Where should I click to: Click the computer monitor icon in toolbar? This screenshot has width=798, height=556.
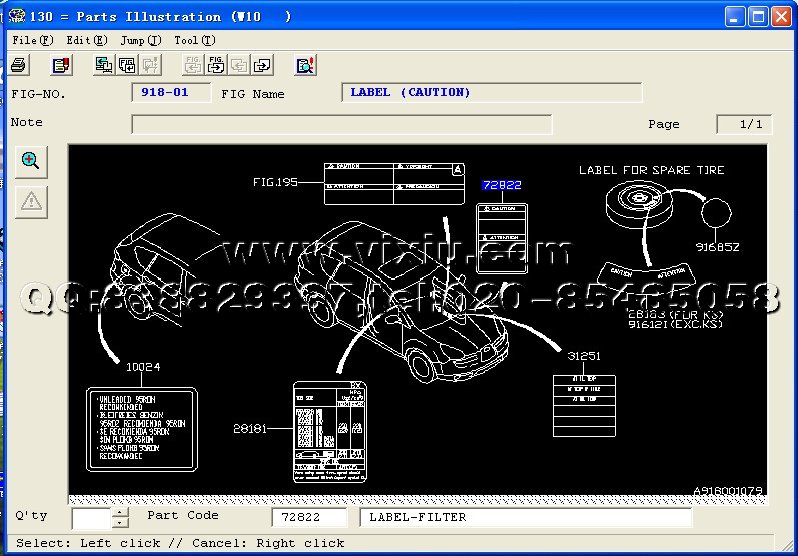(104, 66)
